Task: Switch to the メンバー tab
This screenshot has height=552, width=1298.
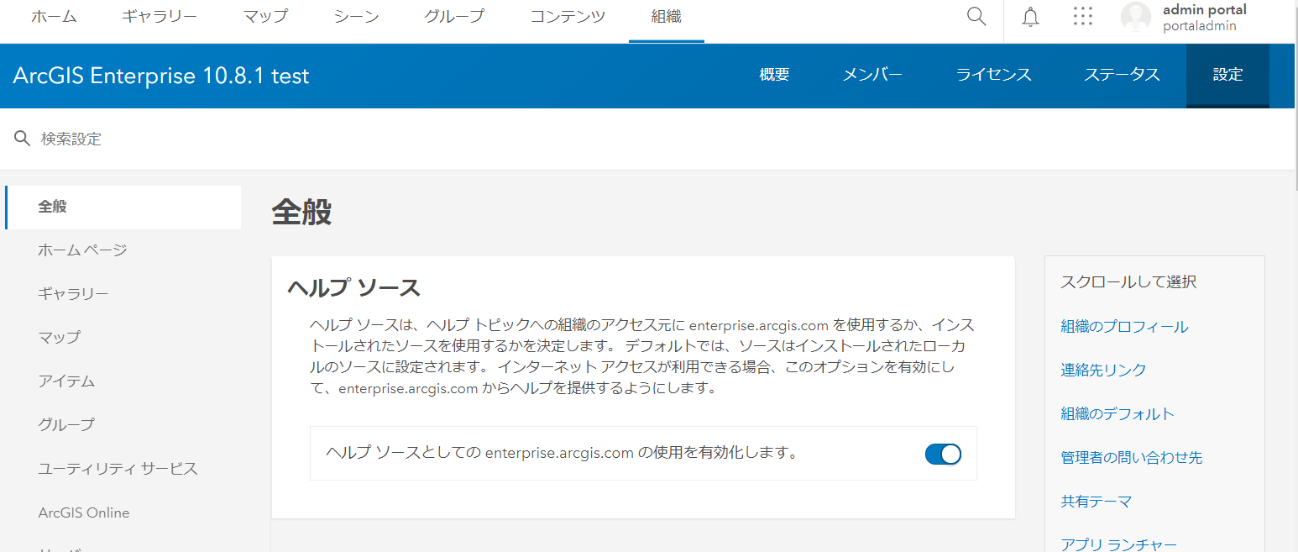Action: (873, 75)
